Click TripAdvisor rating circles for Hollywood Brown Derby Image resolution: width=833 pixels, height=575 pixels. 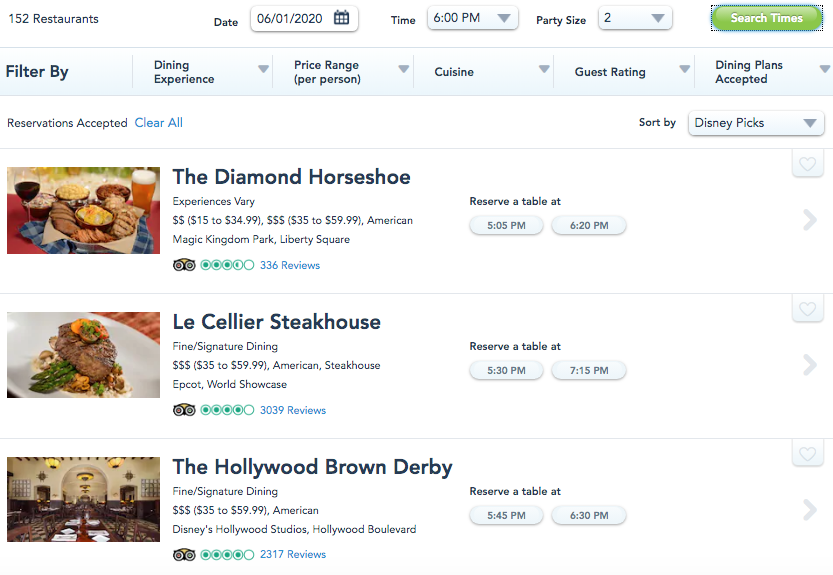pos(227,554)
